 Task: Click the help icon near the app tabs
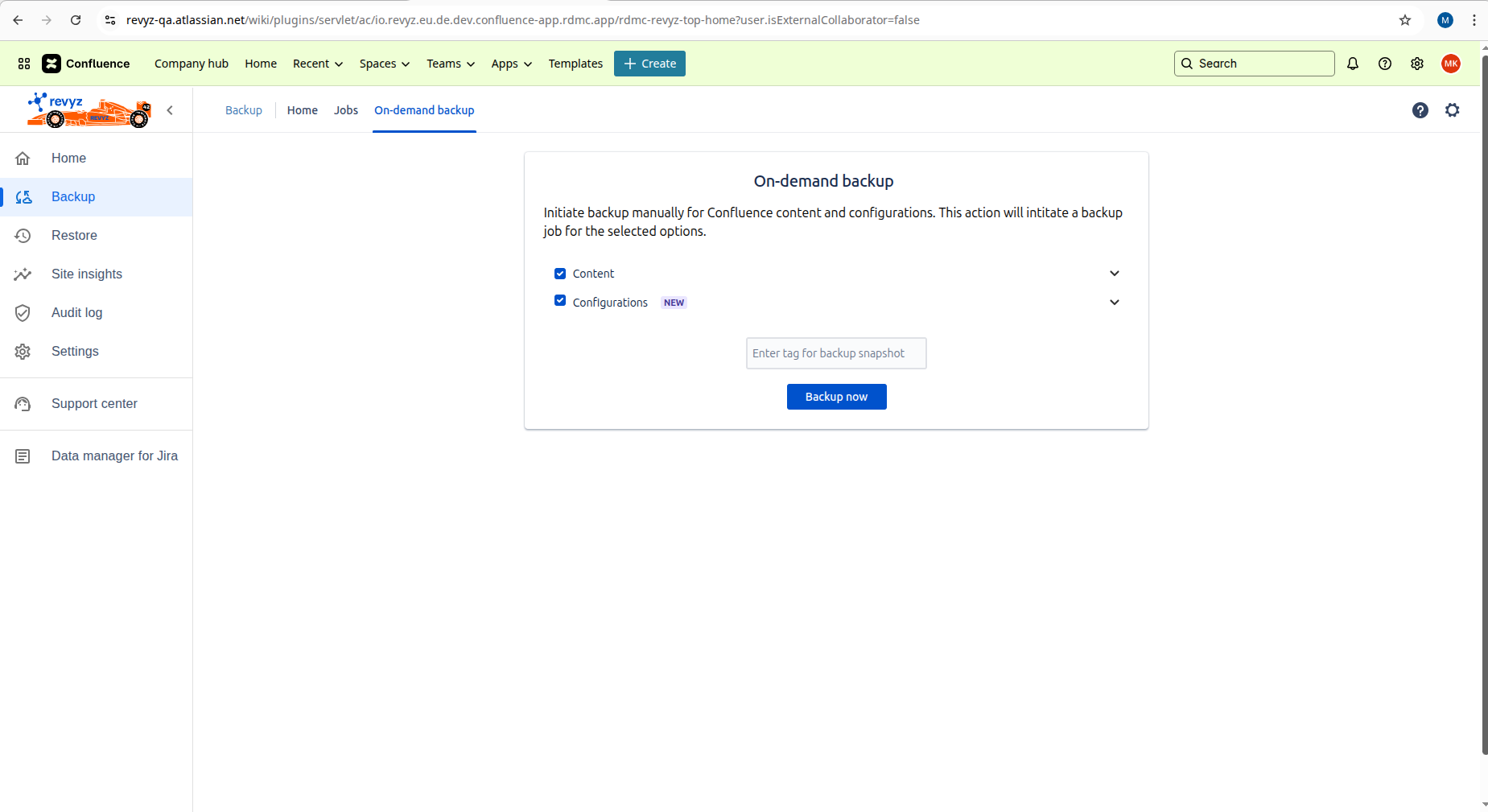[x=1420, y=110]
